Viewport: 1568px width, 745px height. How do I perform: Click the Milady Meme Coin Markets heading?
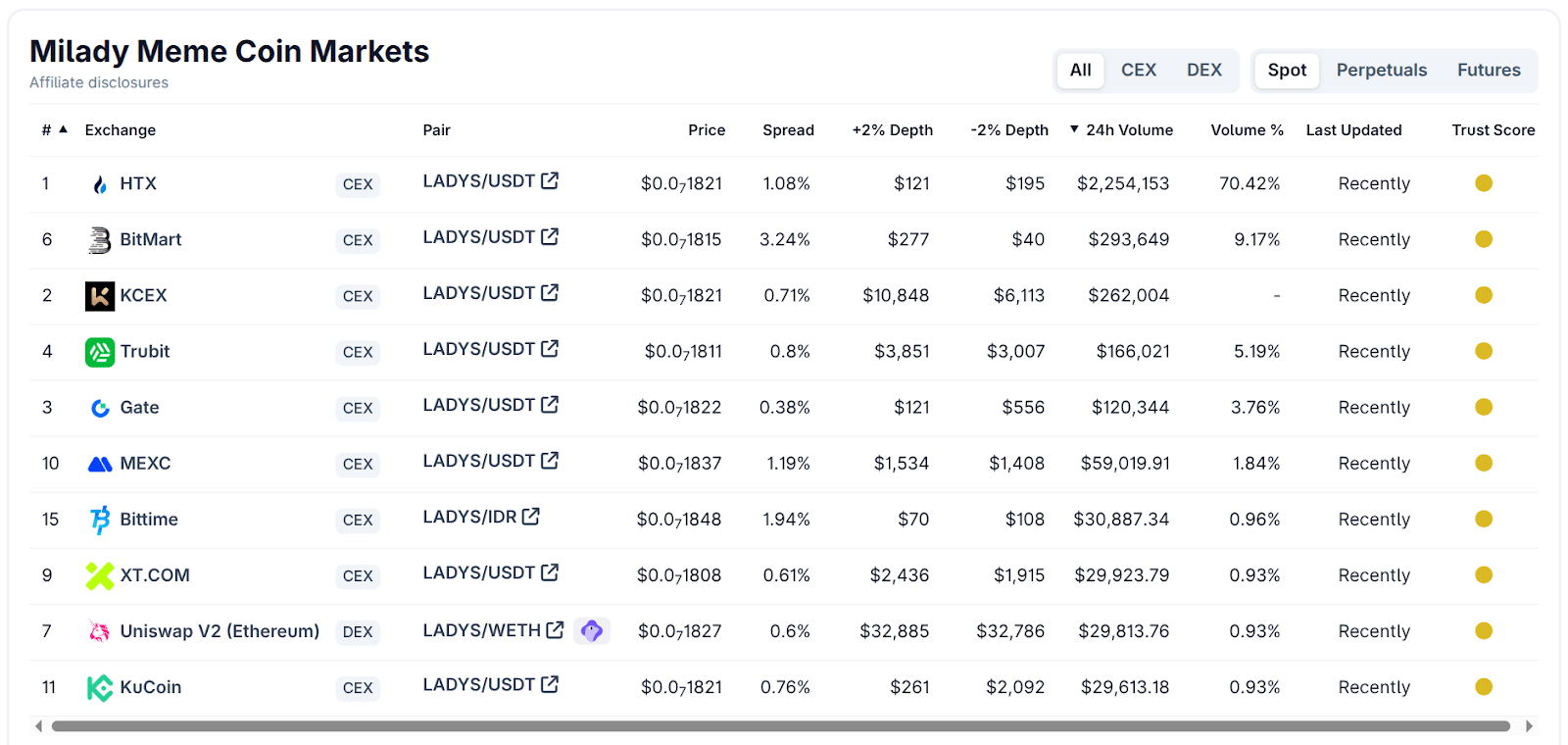click(x=229, y=51)
